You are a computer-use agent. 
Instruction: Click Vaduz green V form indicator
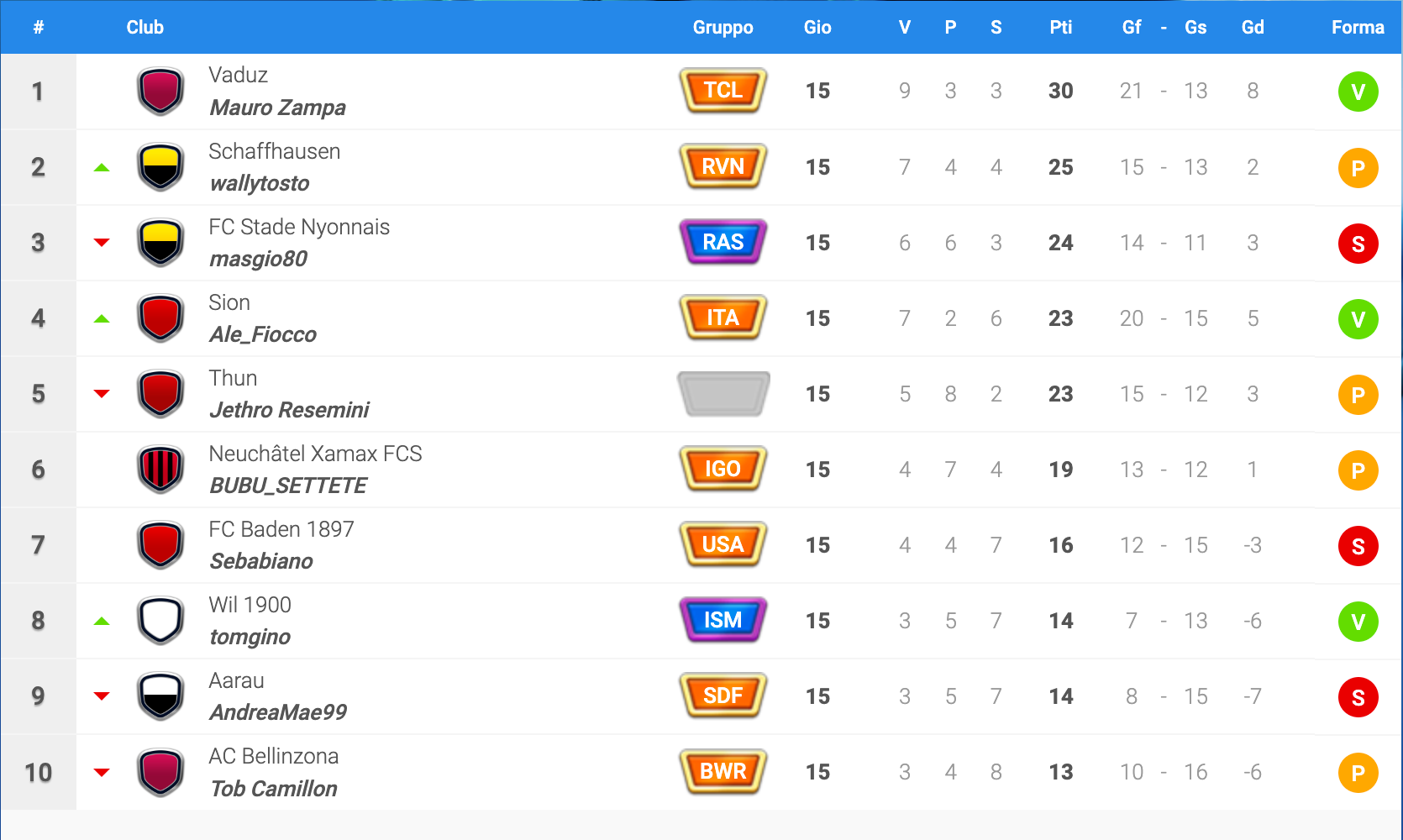tap(1358, 92)
